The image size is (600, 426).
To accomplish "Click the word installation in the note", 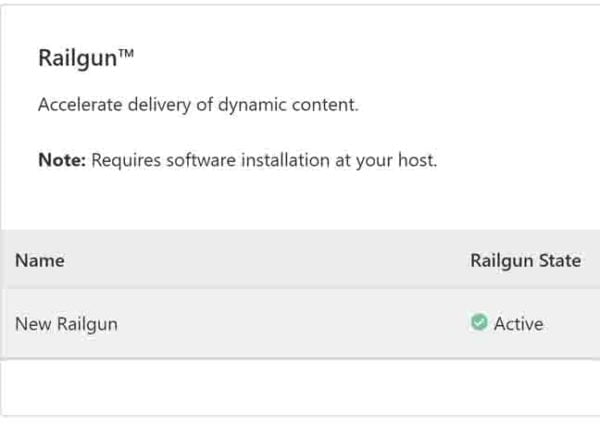I will coord(285,160).
